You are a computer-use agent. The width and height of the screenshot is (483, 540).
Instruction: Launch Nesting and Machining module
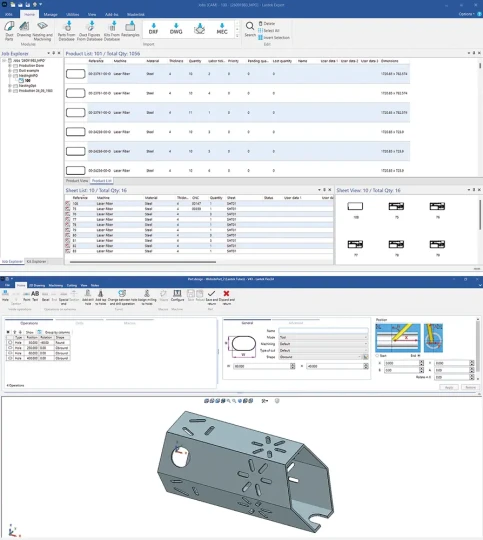tap(42, 31)
